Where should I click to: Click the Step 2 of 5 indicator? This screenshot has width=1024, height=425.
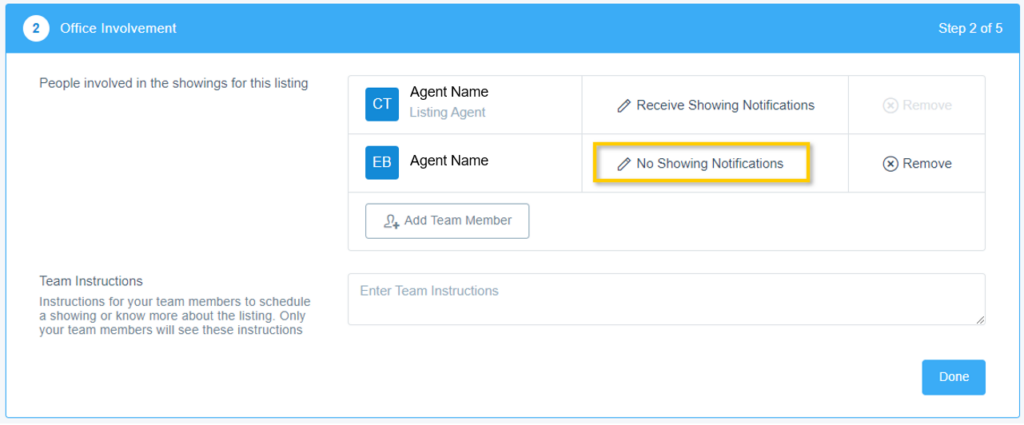point(970,28)
